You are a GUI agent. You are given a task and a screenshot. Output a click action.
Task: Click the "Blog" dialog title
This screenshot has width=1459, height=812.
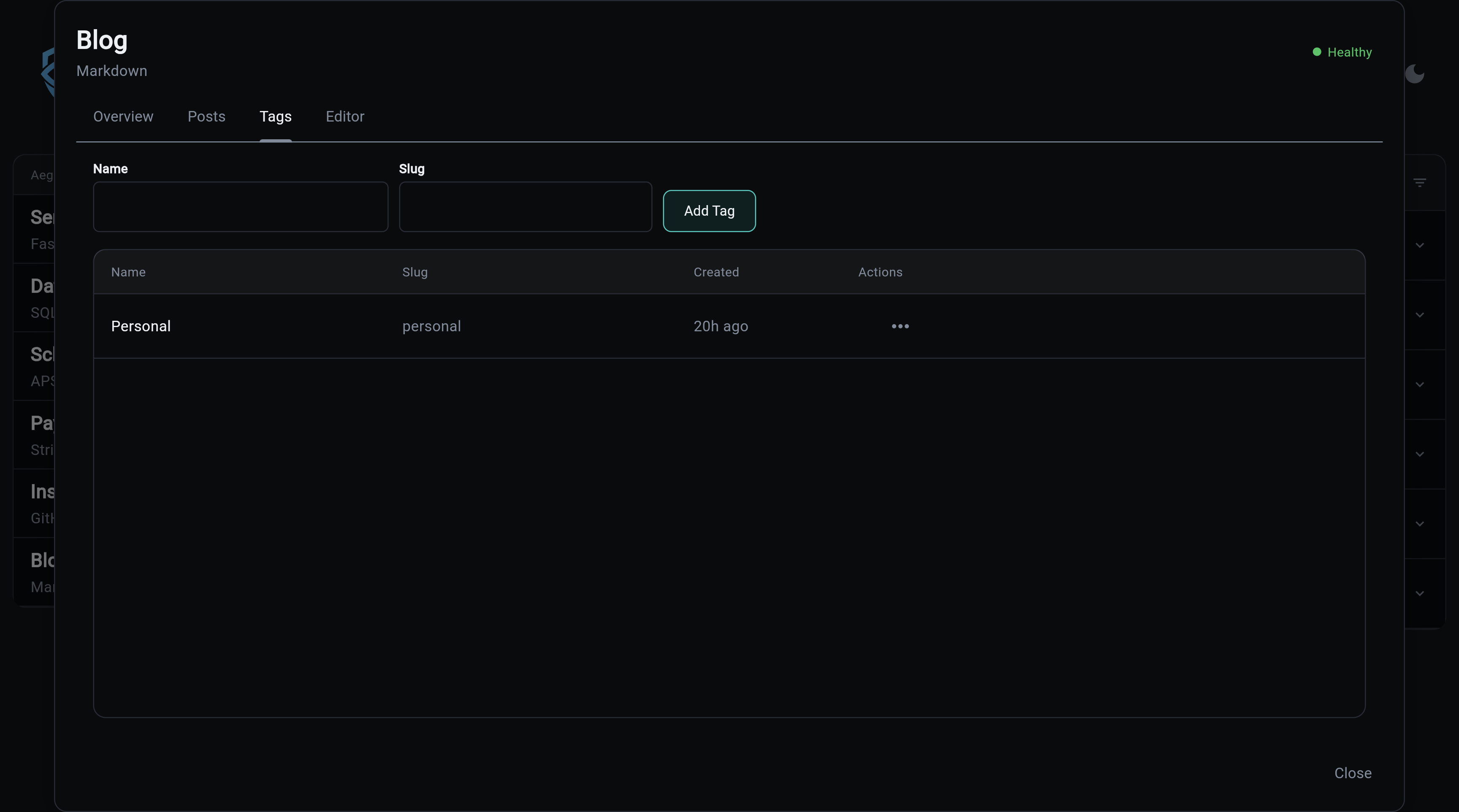pyautogui.click(x=102, y=40)
